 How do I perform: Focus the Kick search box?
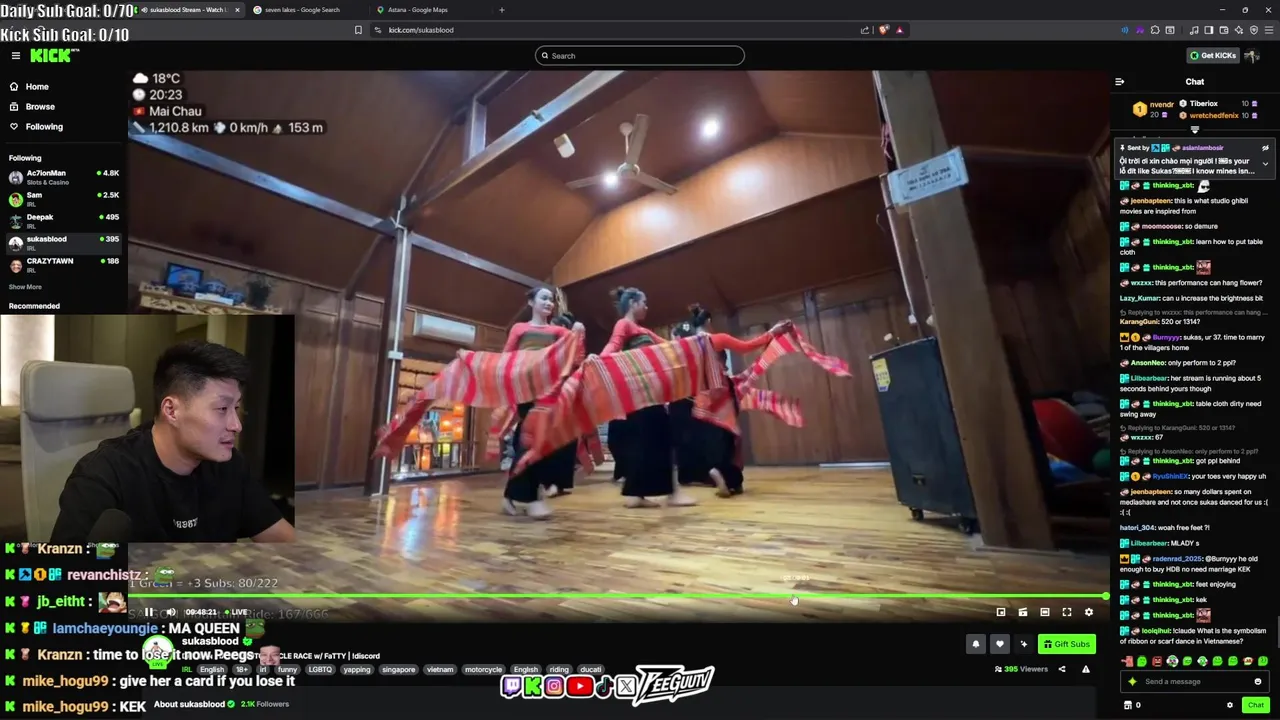(x=640, y=56)
